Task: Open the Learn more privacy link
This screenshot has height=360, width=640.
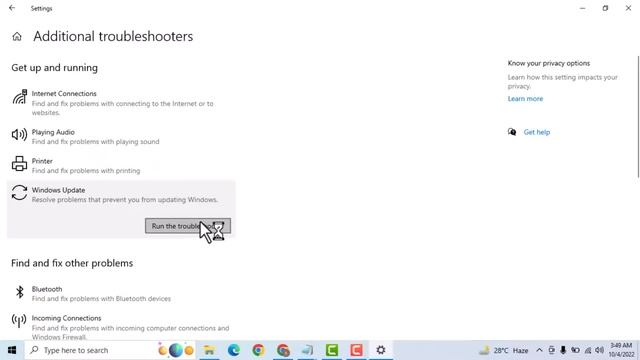Action: pos(525,99)
